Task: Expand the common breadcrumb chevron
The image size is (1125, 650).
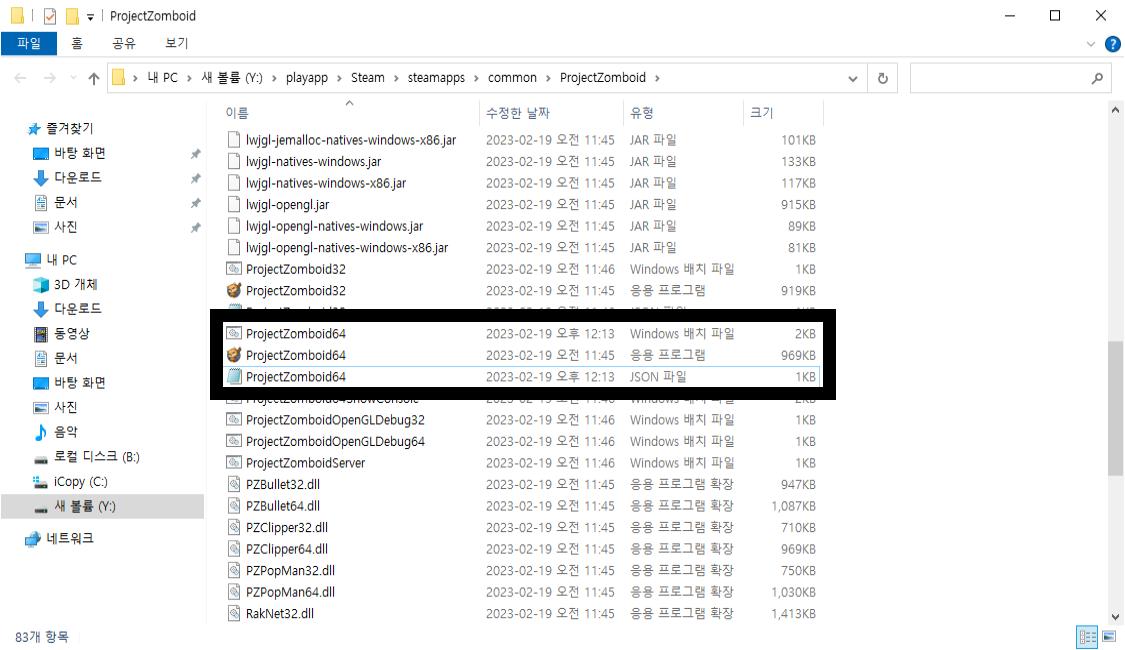Action: (548, 78)
